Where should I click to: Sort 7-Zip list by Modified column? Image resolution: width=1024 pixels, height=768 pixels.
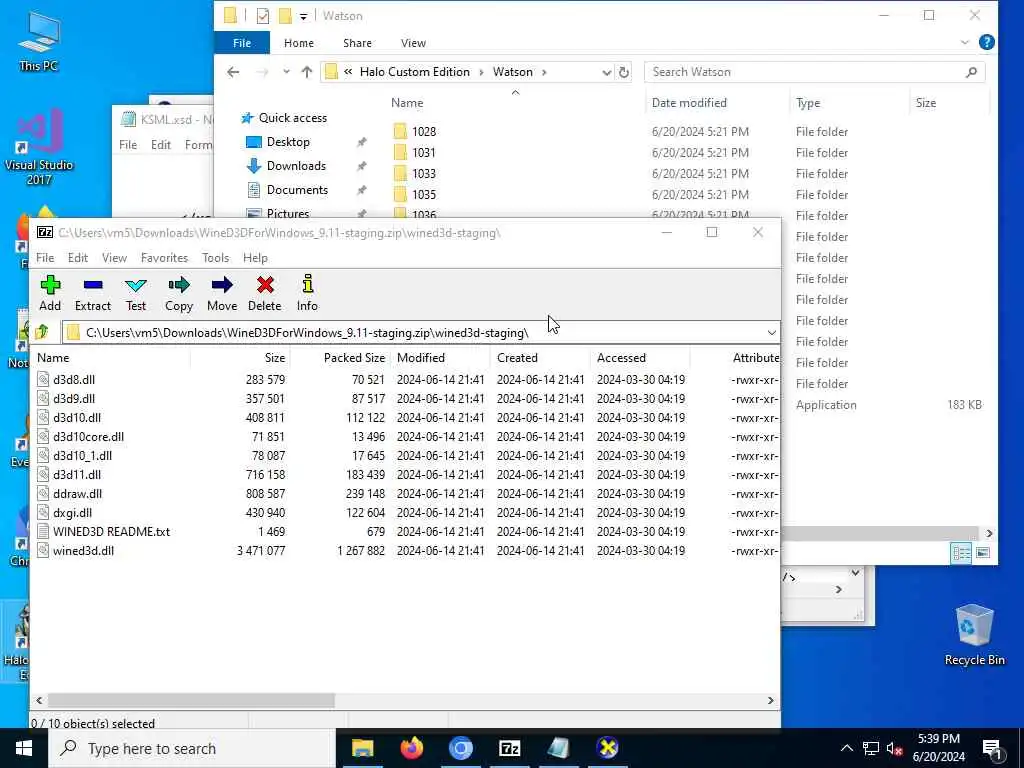(x=440, y=358)
